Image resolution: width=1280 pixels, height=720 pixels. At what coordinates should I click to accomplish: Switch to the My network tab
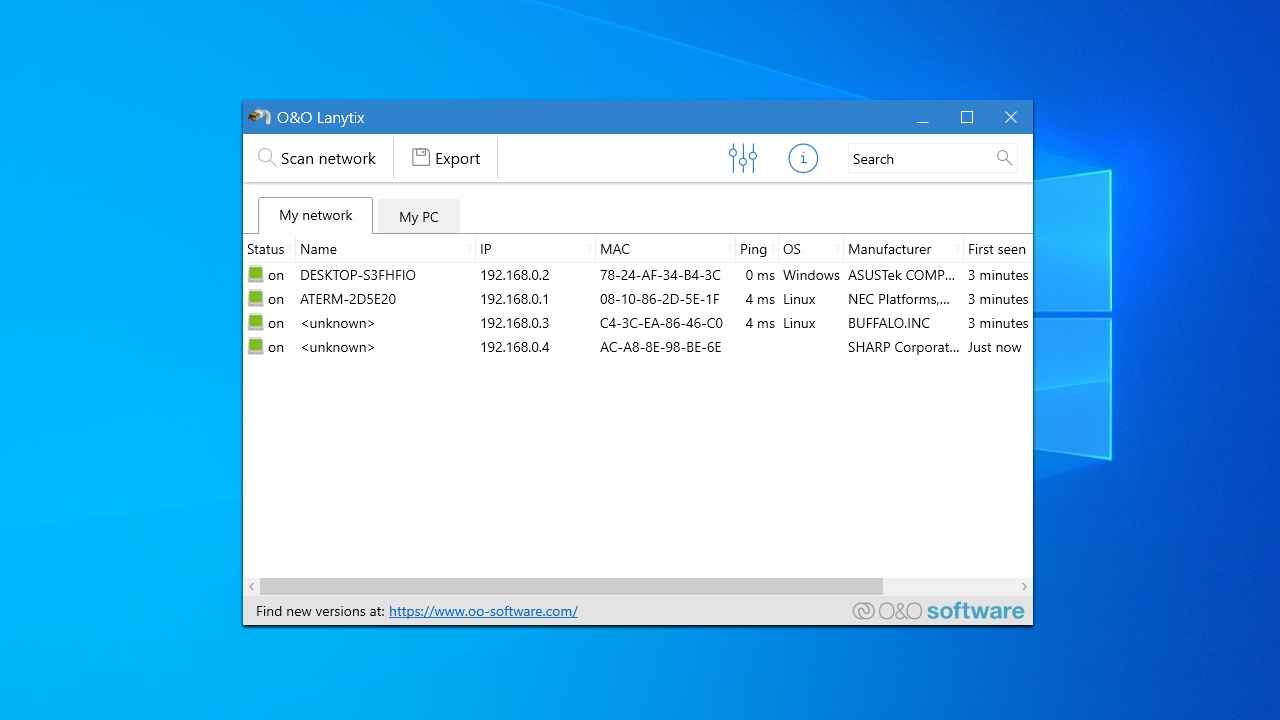(x=315, y=215)
